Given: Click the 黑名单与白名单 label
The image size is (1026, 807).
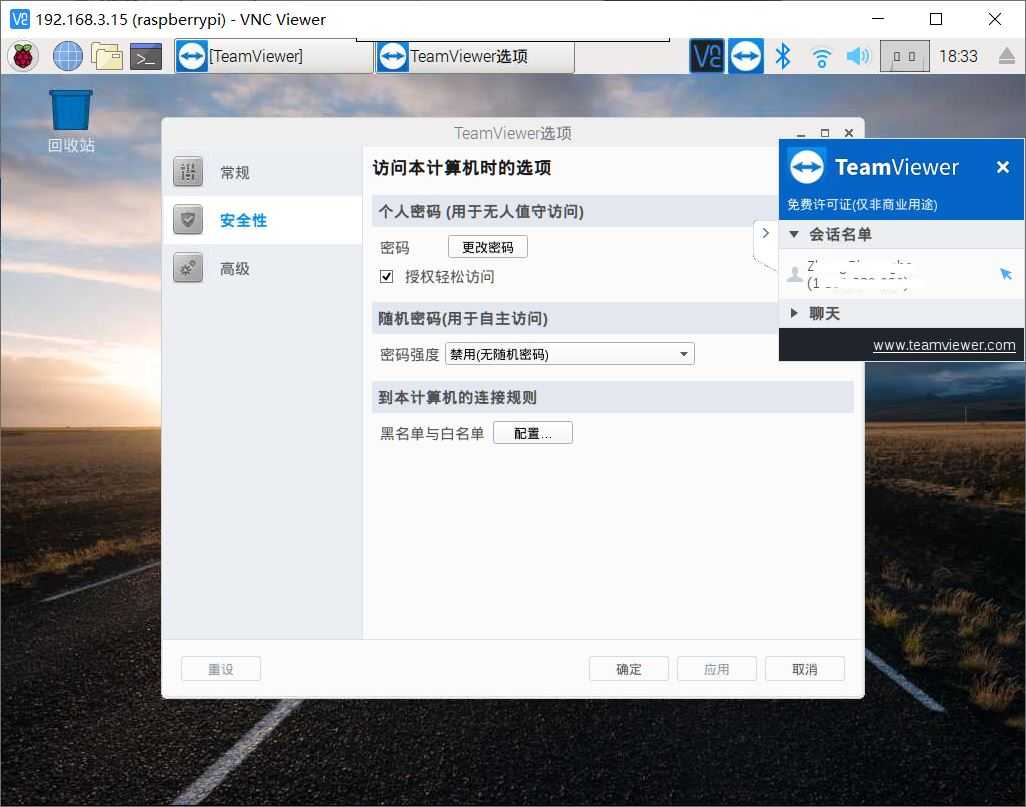Looking at the screenshot, I should [432, 433].
